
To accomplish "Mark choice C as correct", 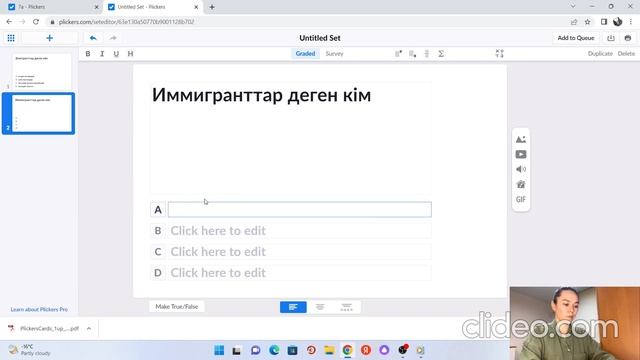I will coord(158,252).
